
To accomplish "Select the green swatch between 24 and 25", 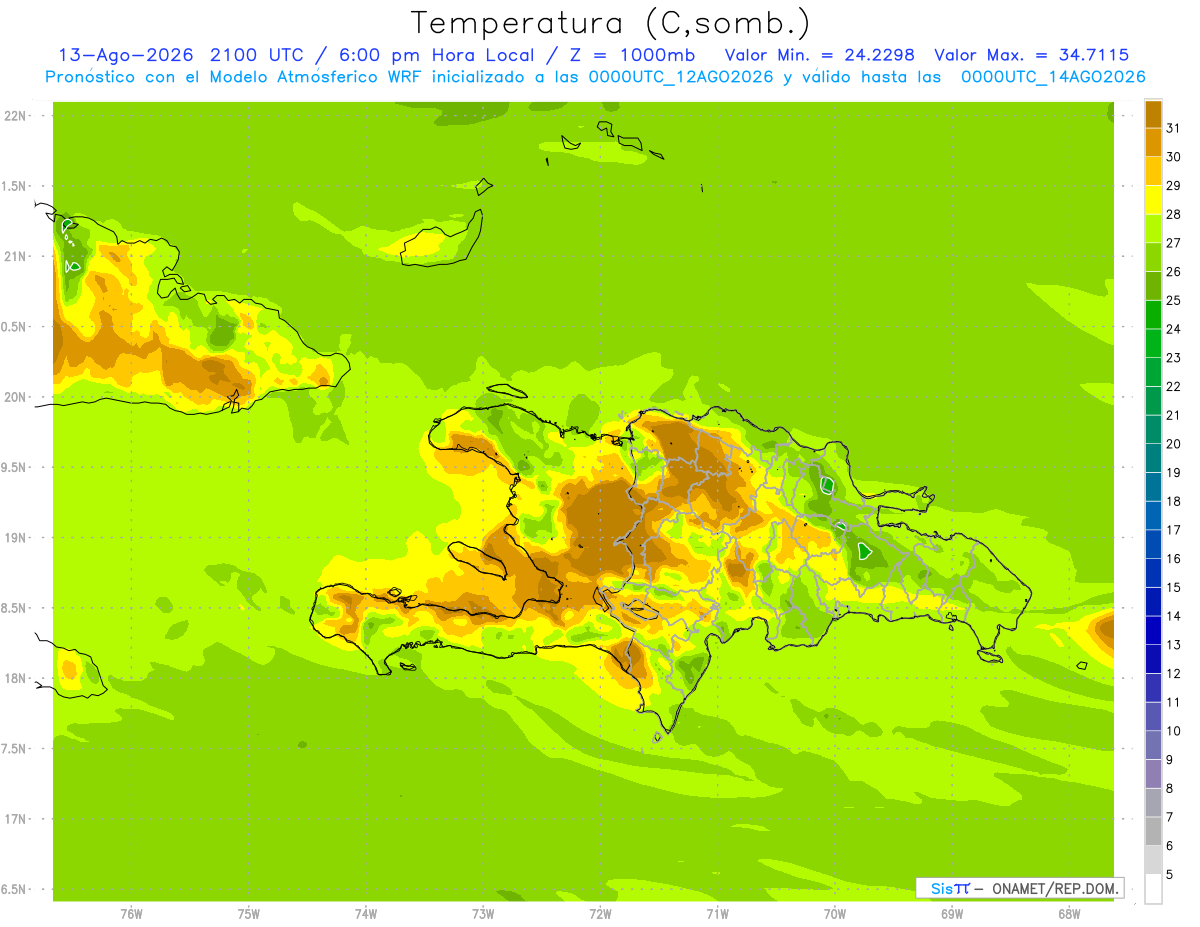I will click(1153, 315).
